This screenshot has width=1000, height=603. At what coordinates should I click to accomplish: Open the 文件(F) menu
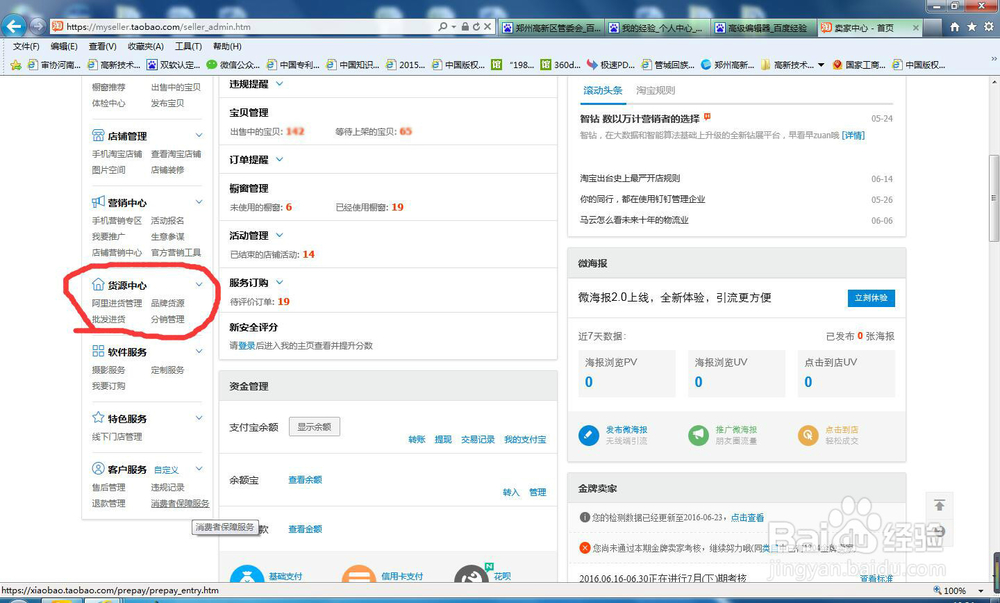[x=26, y=47]
